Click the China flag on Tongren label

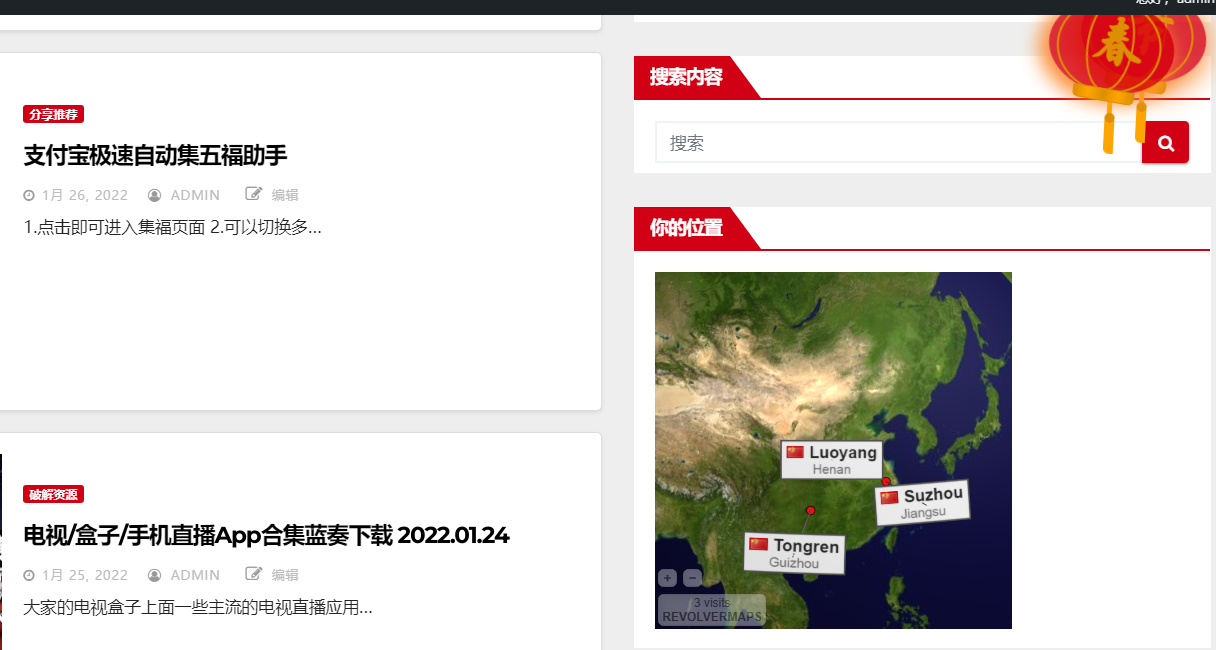[x=759, y=544]
